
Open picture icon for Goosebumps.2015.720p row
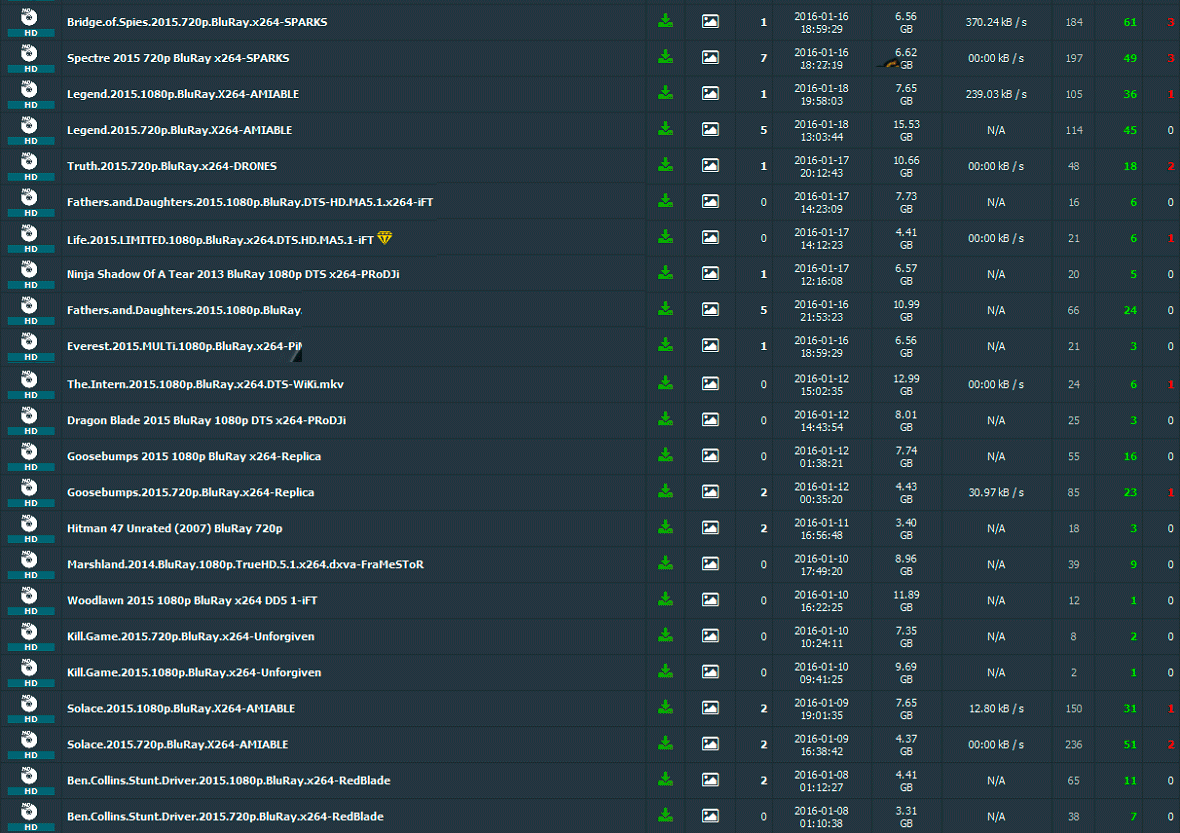[x=710, y=492]
